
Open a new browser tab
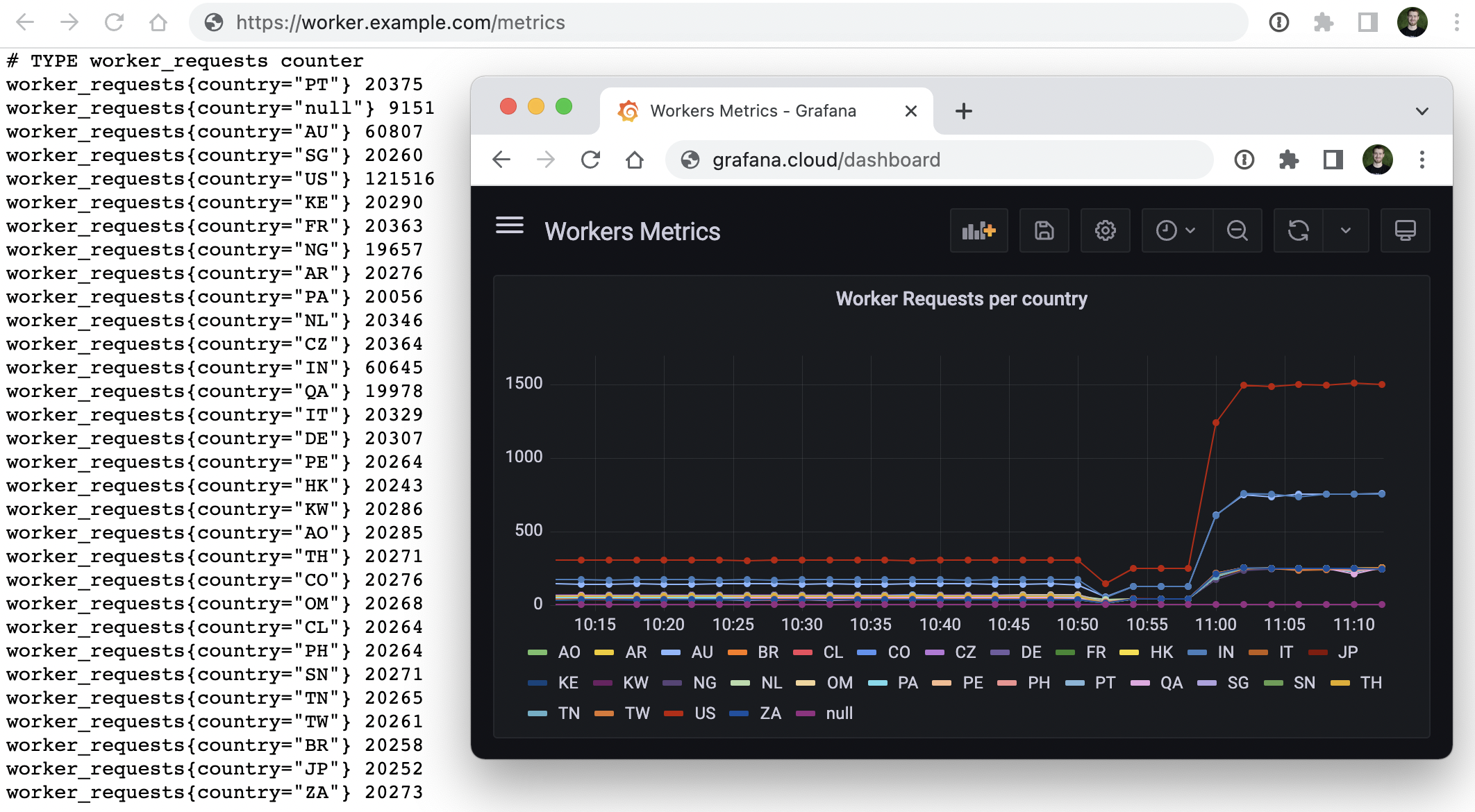[963, 111]
